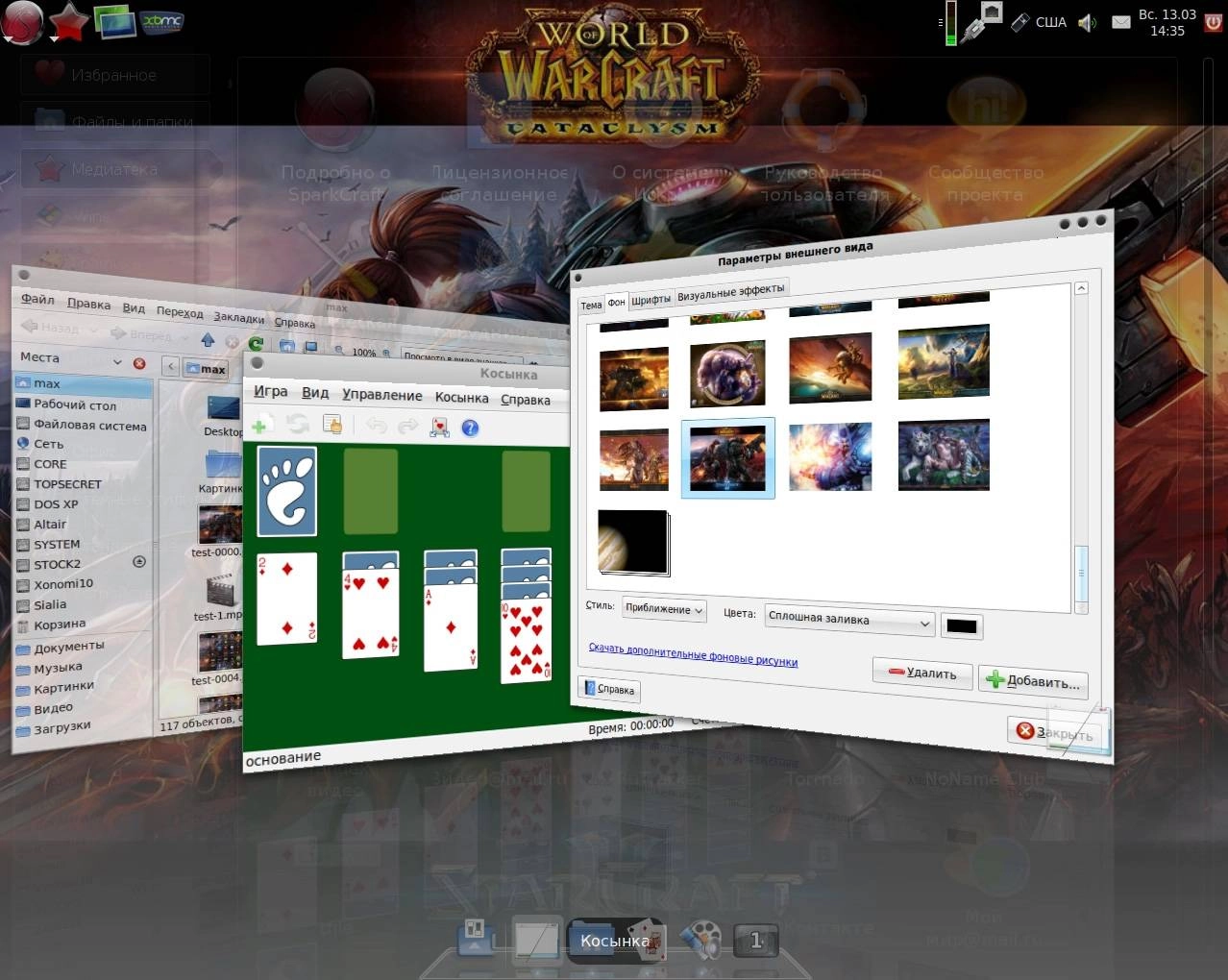The image size is (1228, 980).
Task: Open the mail envelope icon in tray
Action: tap(1120, 22)
